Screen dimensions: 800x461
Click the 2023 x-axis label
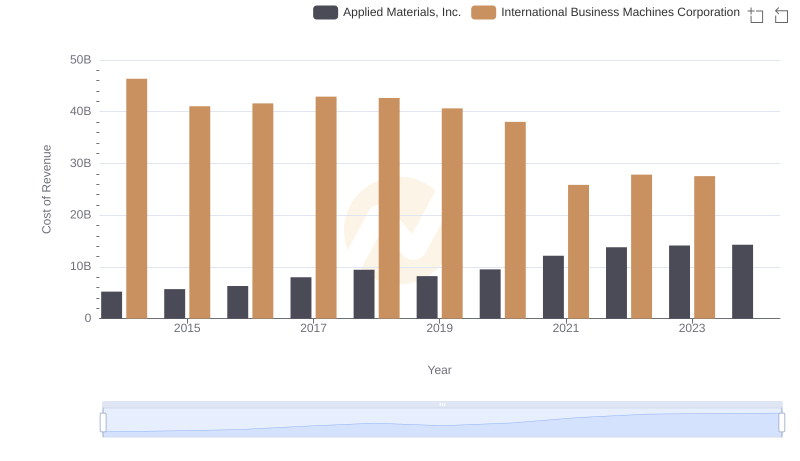tap(692, 328)
